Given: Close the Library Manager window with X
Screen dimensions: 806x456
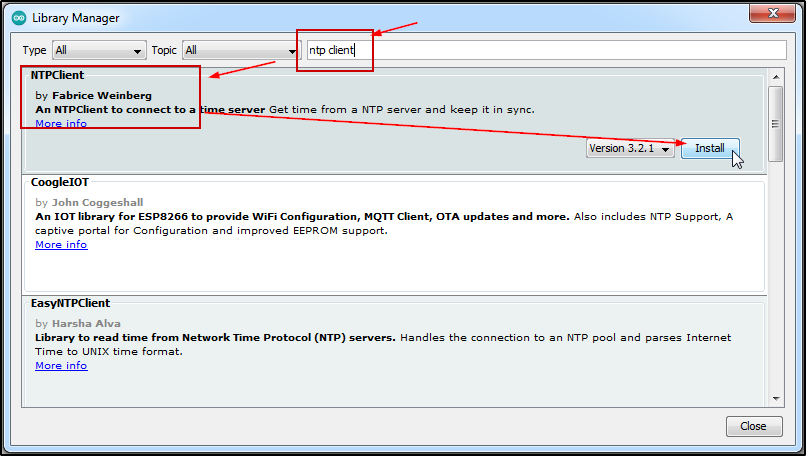Looking at the screenshot, I should tap(767, 12).
